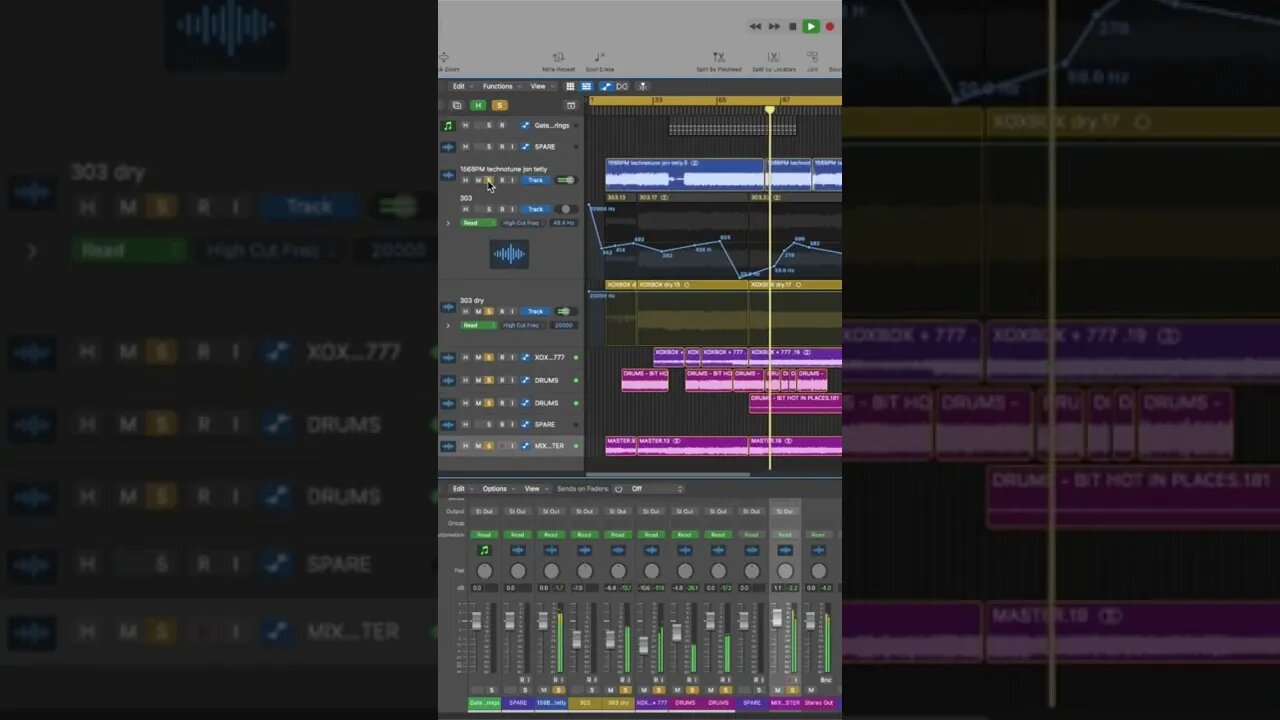Open the Read automation dropdown on Gate...rings mixer strip
The height and width of the screenshot is (720, 1280).
484,535
